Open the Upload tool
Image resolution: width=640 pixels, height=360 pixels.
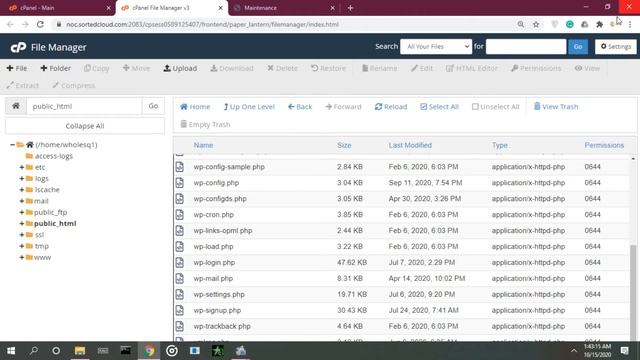point(180,68)
